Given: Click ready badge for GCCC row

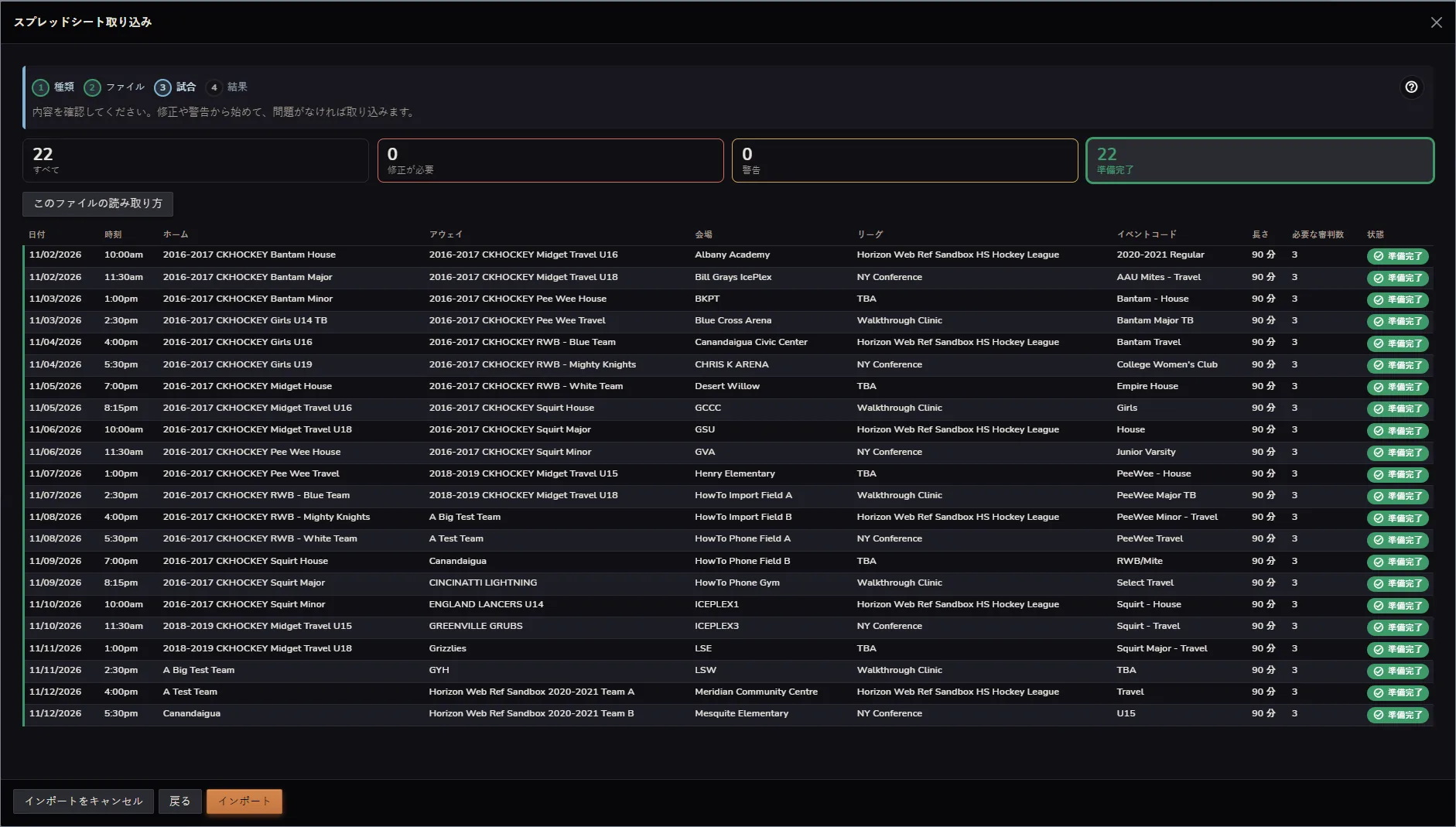Looking at the screenshot, I should point(1397,408).
